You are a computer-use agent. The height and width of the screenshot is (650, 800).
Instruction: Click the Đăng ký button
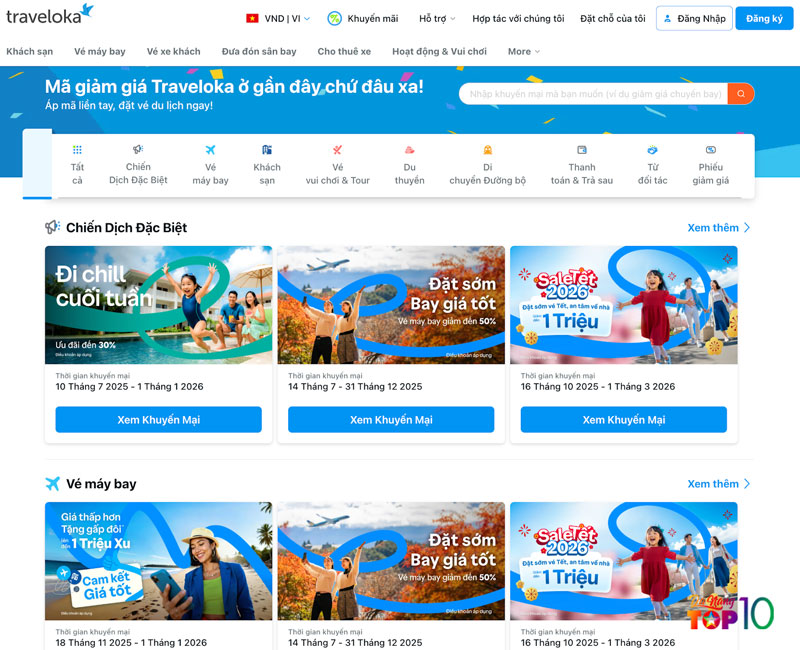pos(763,18)
